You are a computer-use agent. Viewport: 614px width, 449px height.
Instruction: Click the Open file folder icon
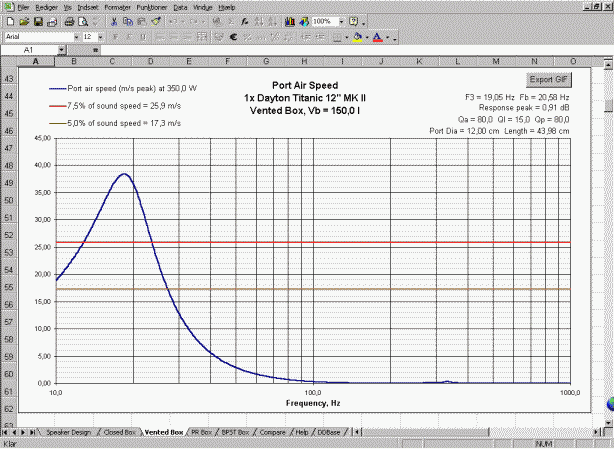click(x=23, y=21)
